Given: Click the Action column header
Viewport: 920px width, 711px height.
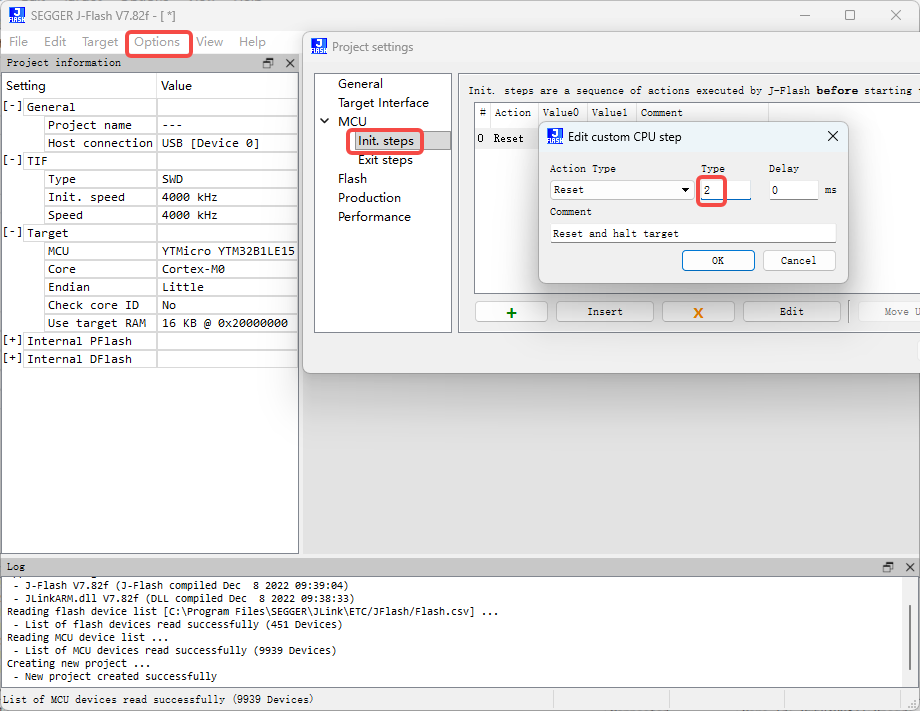Looking at the screenshot, I should coord(513,113).
